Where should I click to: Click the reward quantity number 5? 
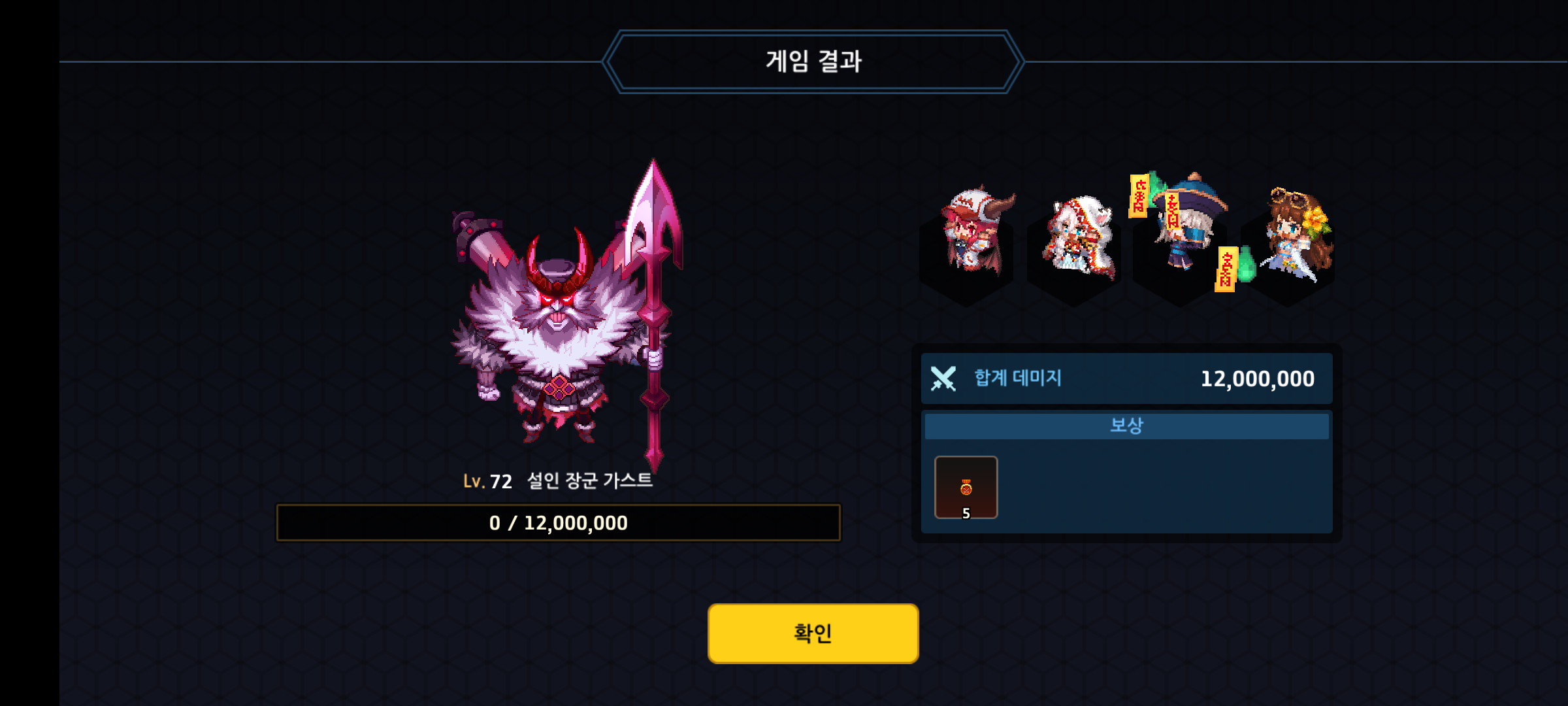(966, 513)
